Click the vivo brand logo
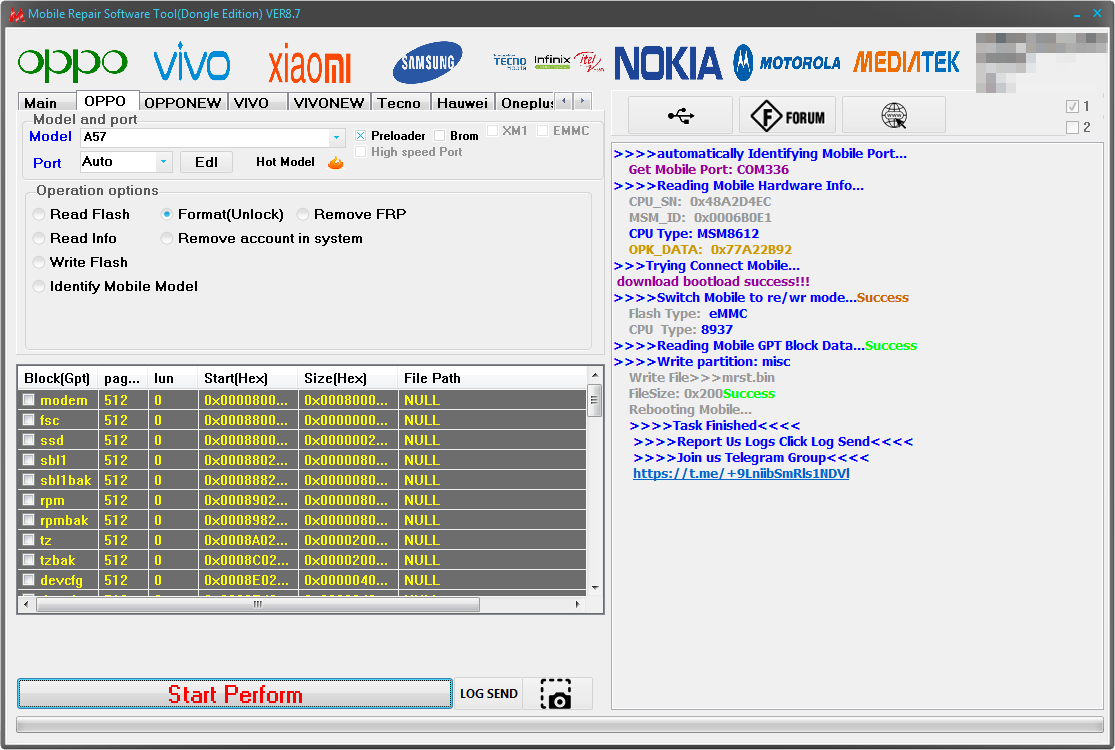This screenshot has height=750, width=1115. pos(191,62)
